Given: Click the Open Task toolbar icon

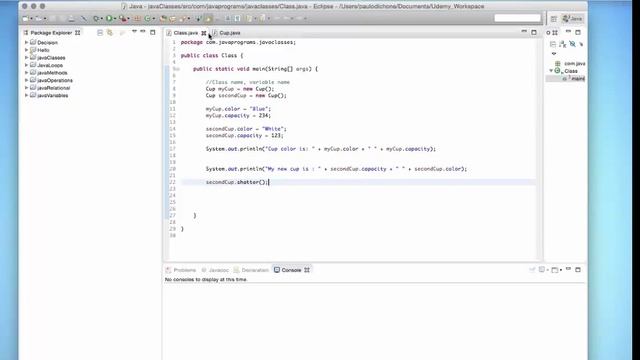Looking at the screenshot, I should [173, 18].
